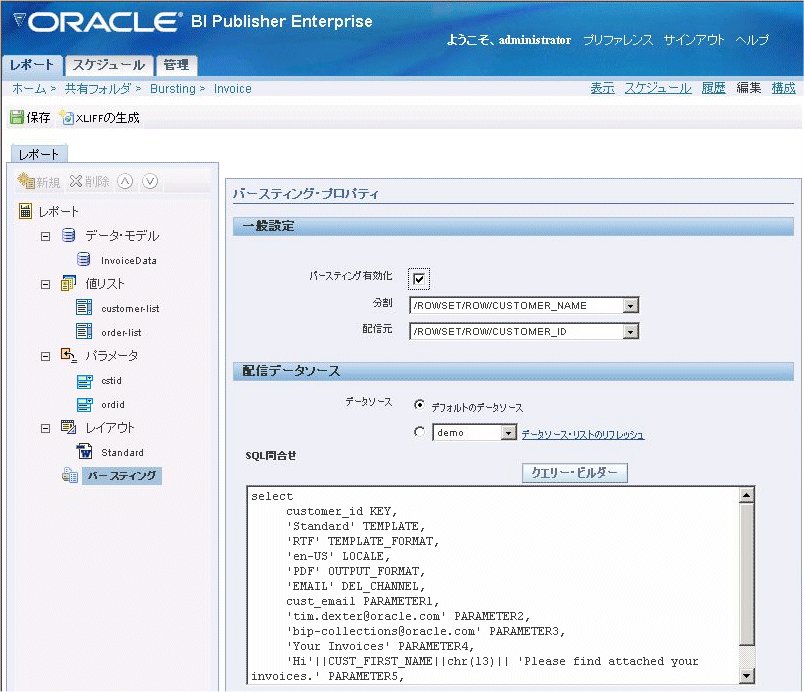Click the 編集 text at top right
The width and height of the screenshot is (804, 692).
coord(749,88)
